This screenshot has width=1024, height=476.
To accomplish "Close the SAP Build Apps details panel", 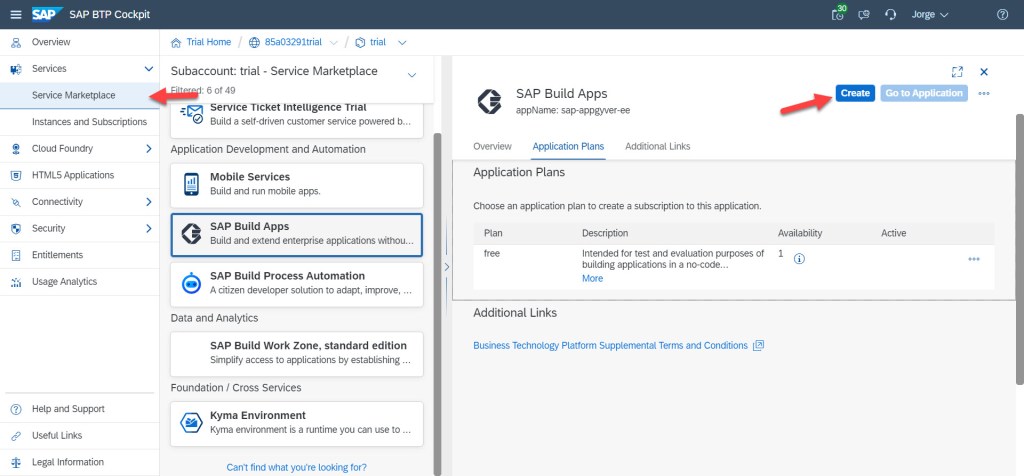I will [983, 72].
